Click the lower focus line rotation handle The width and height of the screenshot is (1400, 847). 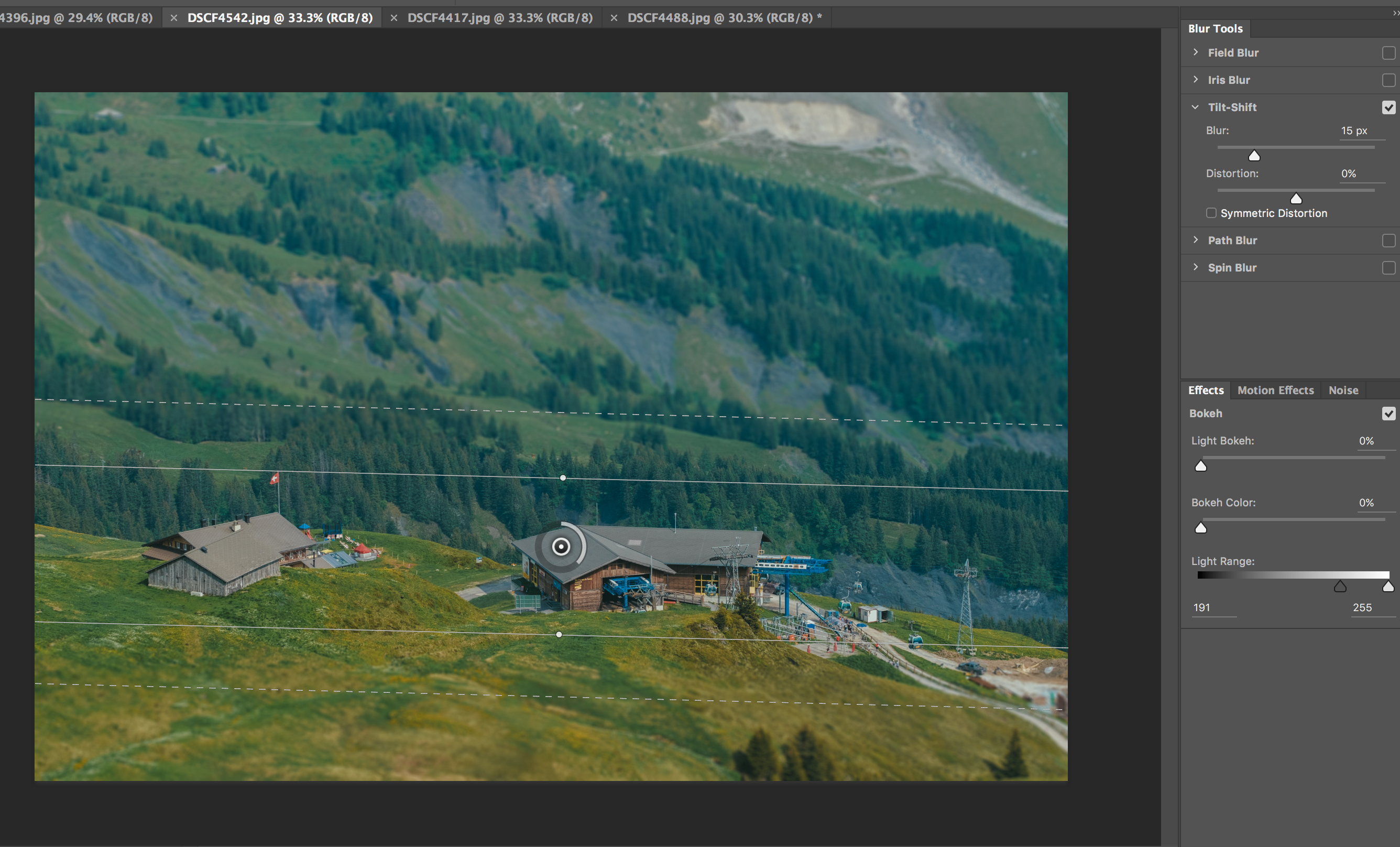[559, 634]
